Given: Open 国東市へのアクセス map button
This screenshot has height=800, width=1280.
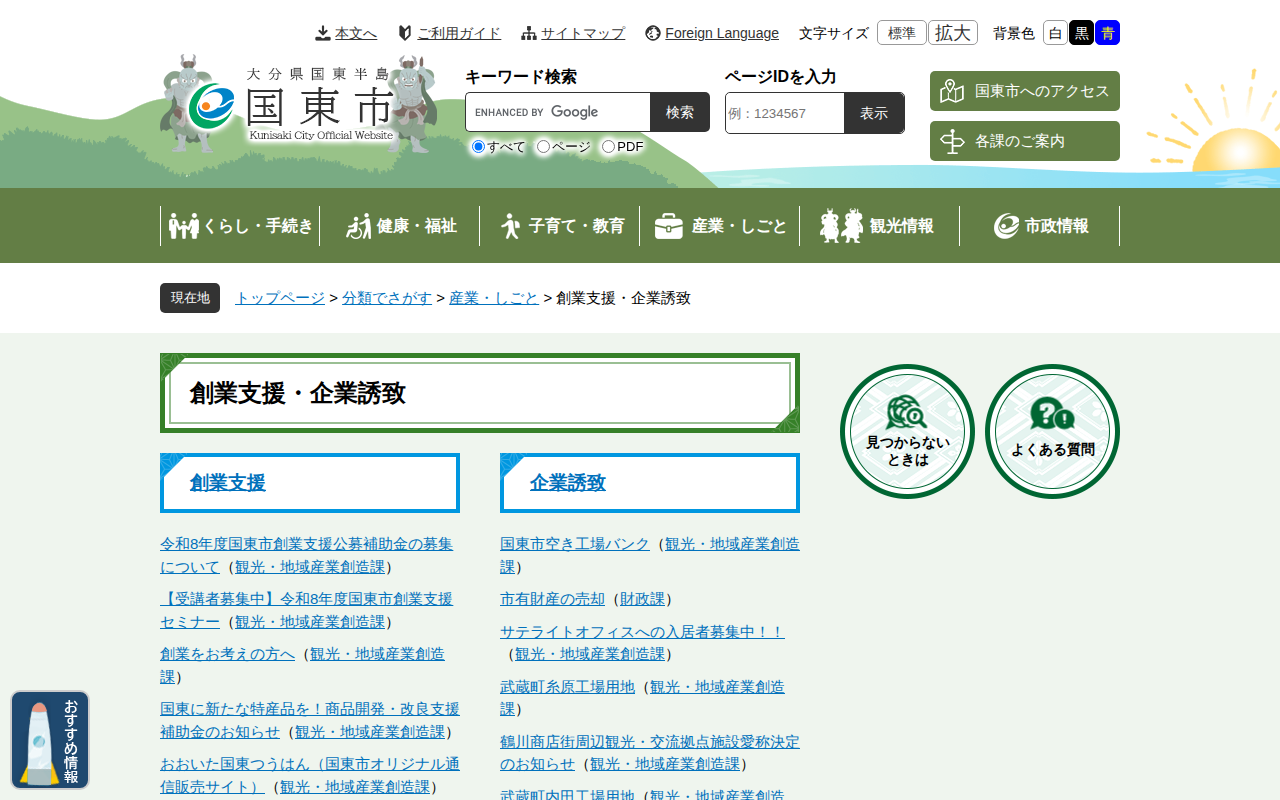Looking at the screenshot, I should 1024,91.
